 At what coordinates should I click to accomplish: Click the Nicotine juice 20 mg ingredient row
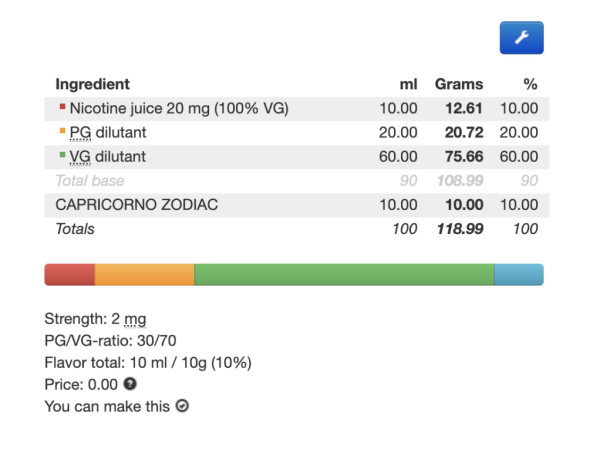(297, 108)
